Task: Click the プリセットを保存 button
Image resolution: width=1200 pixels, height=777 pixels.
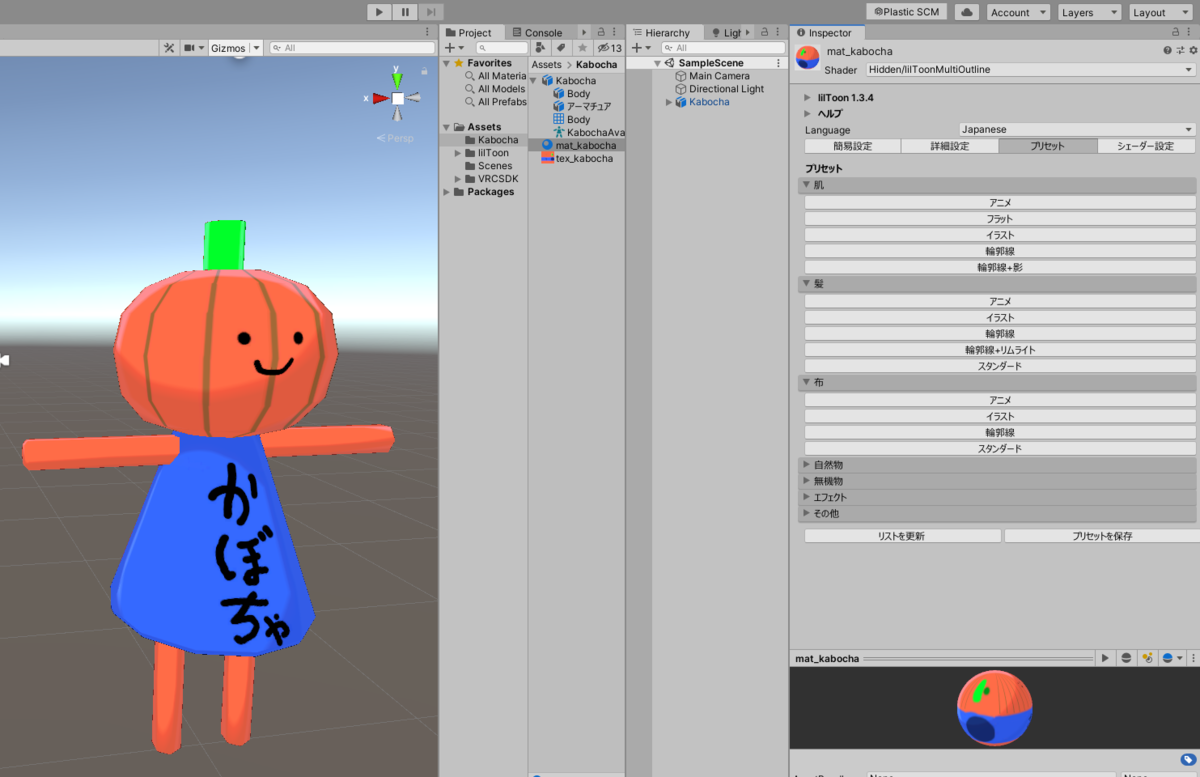Action: tap(1100, 536)
